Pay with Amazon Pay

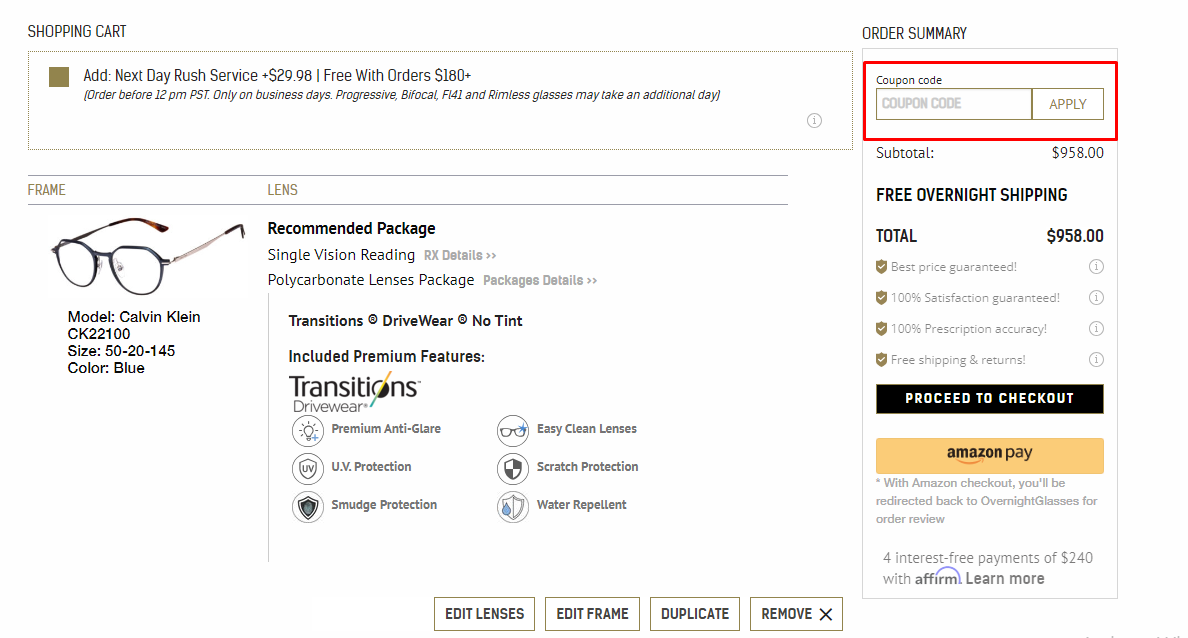coord(989,455)
